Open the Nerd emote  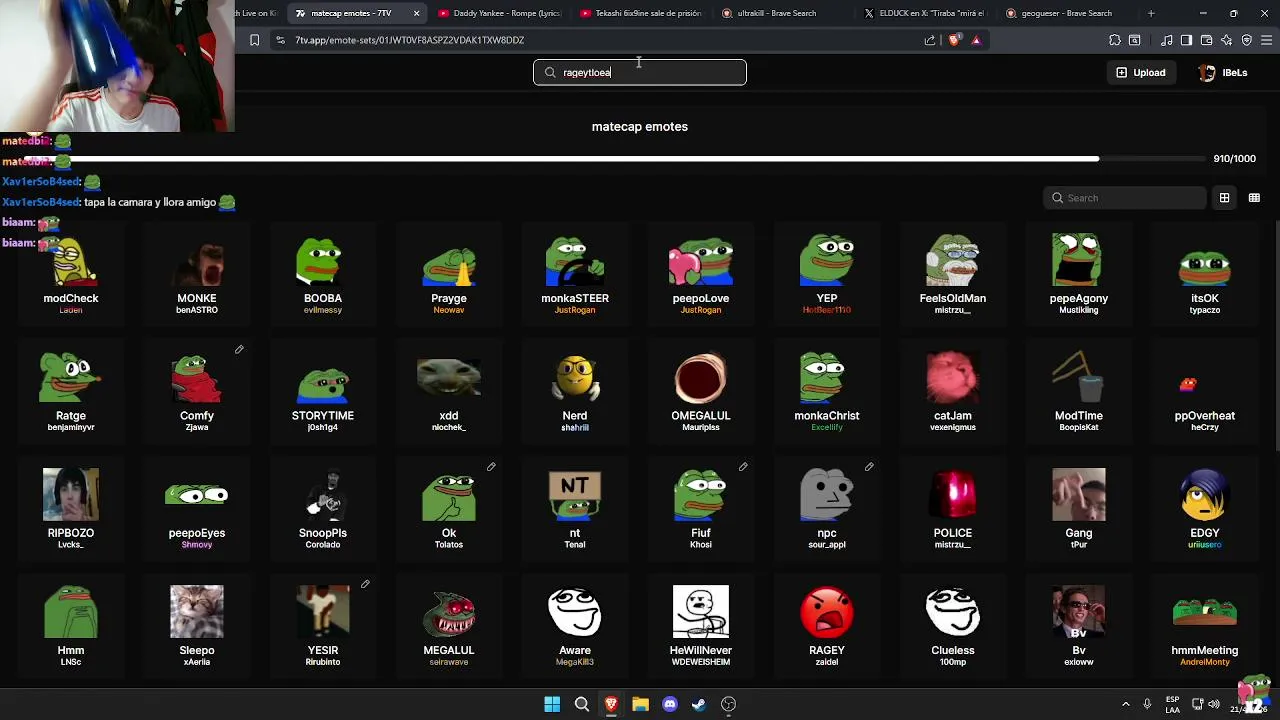point(575,392)
